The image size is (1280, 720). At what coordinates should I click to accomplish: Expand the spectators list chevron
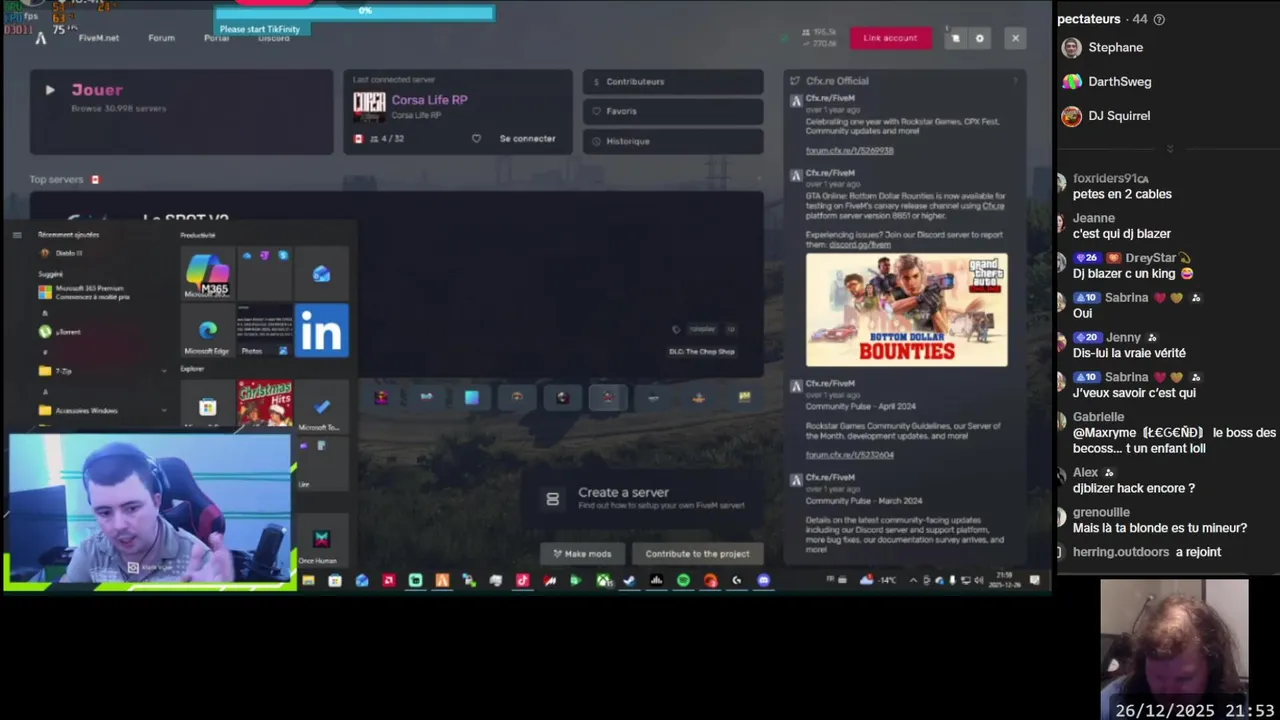tap(1169, 149)
